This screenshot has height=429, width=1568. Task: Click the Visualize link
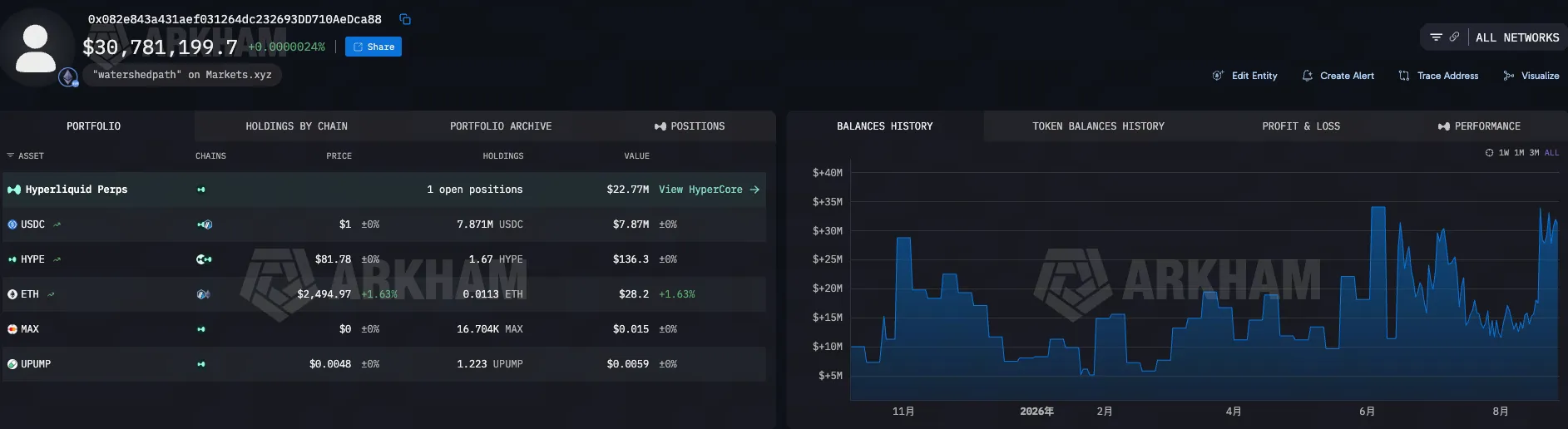pos(1540,76)
